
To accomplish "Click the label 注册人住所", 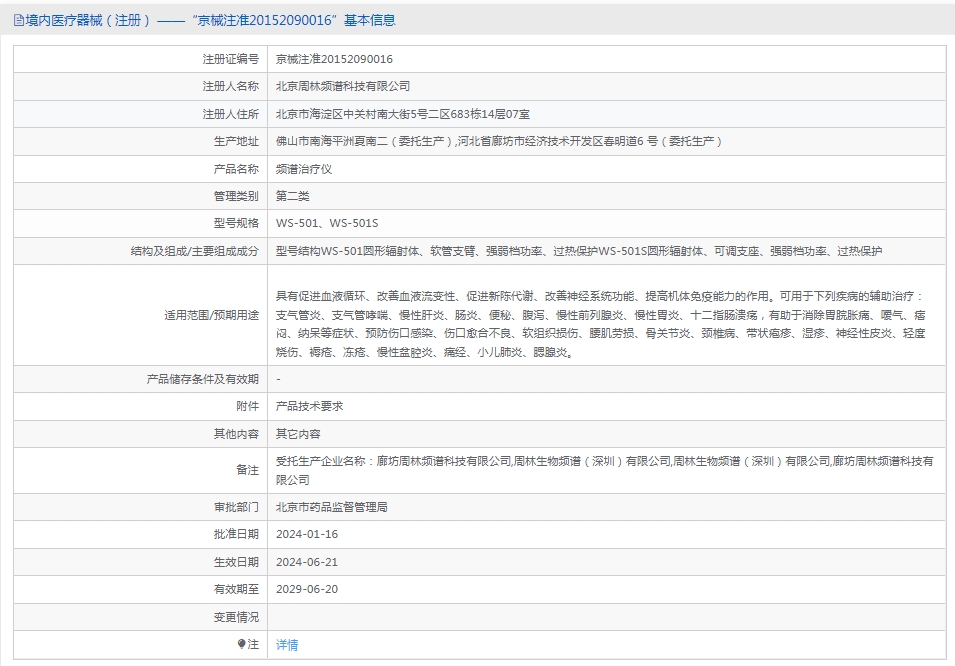I will pos(230,114).
